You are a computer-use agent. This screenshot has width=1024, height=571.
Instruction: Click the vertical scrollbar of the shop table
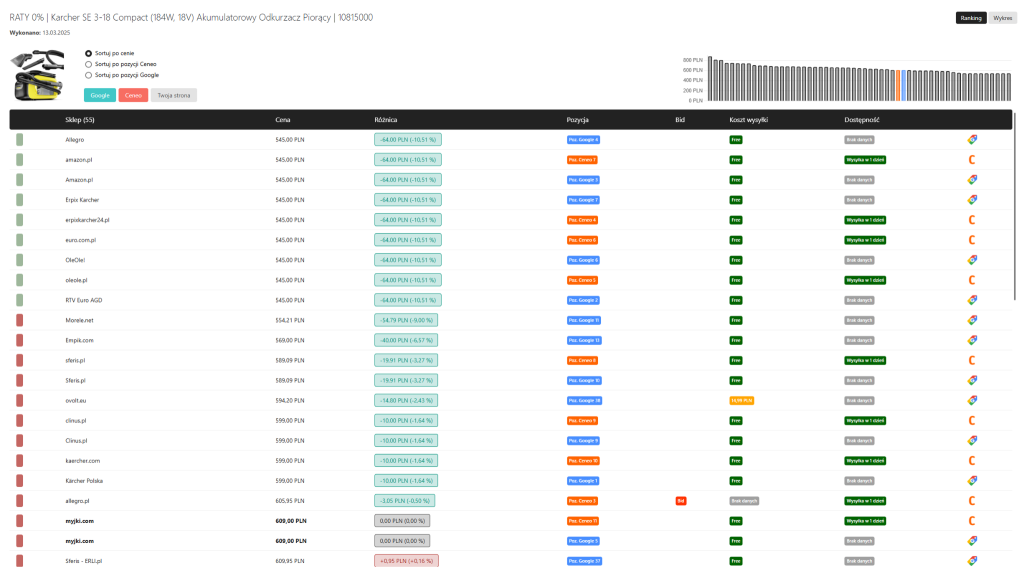[1014, 206]
